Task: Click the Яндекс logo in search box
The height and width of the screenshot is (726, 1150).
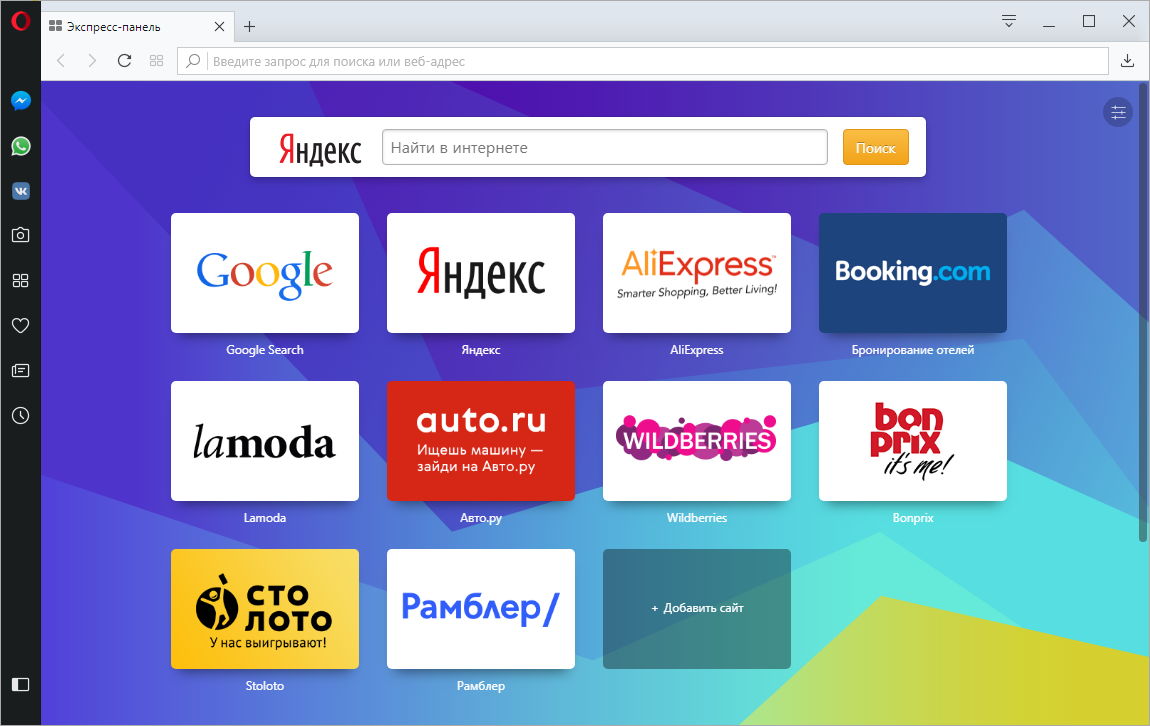Action: click(x=321, y=149)
